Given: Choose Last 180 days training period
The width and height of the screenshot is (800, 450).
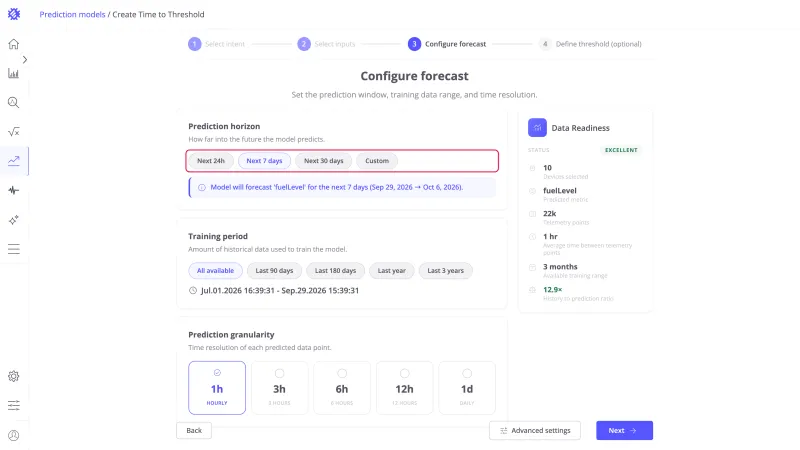Looking at the screenshot, I should (x=335, y=270).
